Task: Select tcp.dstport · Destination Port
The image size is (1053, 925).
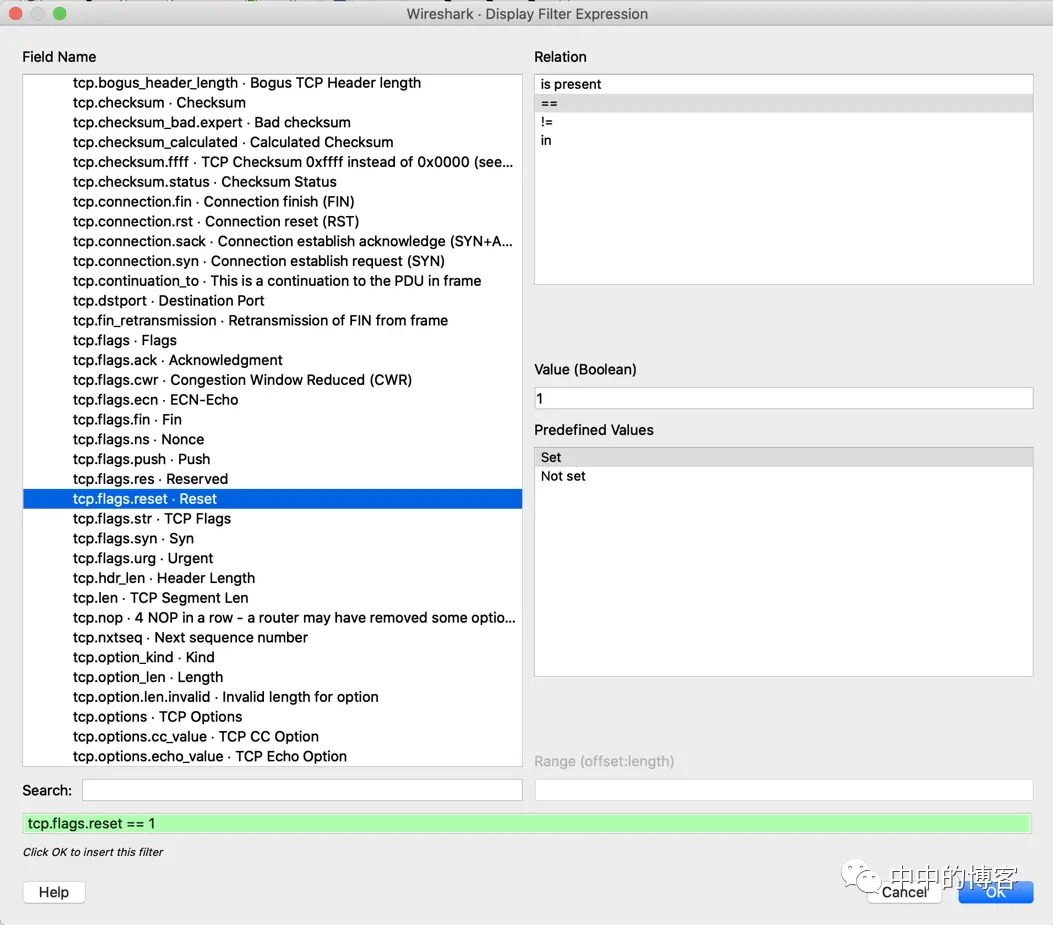Action: click(273, 301)
